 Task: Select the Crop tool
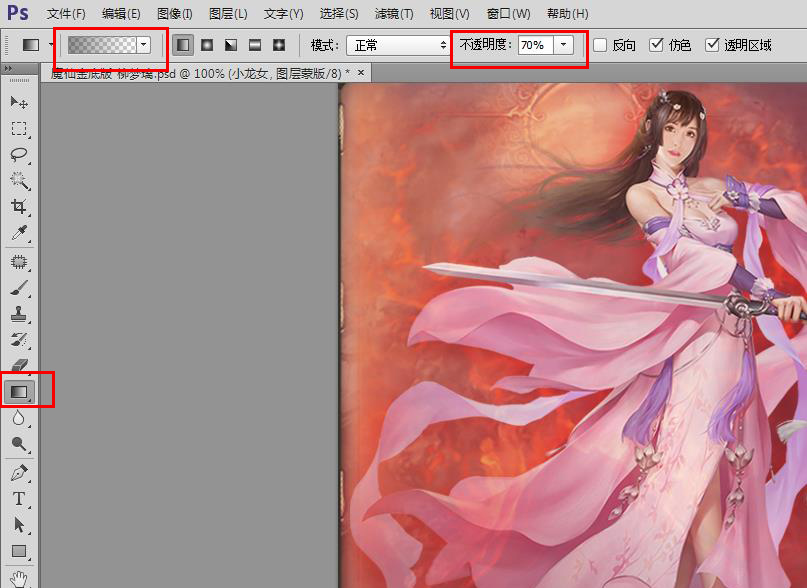(x=19, y=206)
